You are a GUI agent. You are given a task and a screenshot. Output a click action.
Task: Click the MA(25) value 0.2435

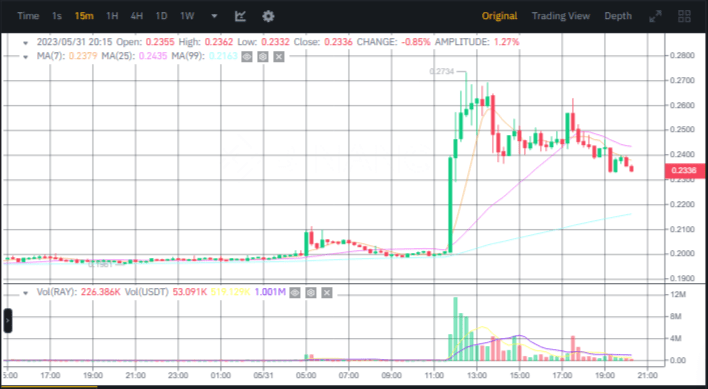coord(154,56)
